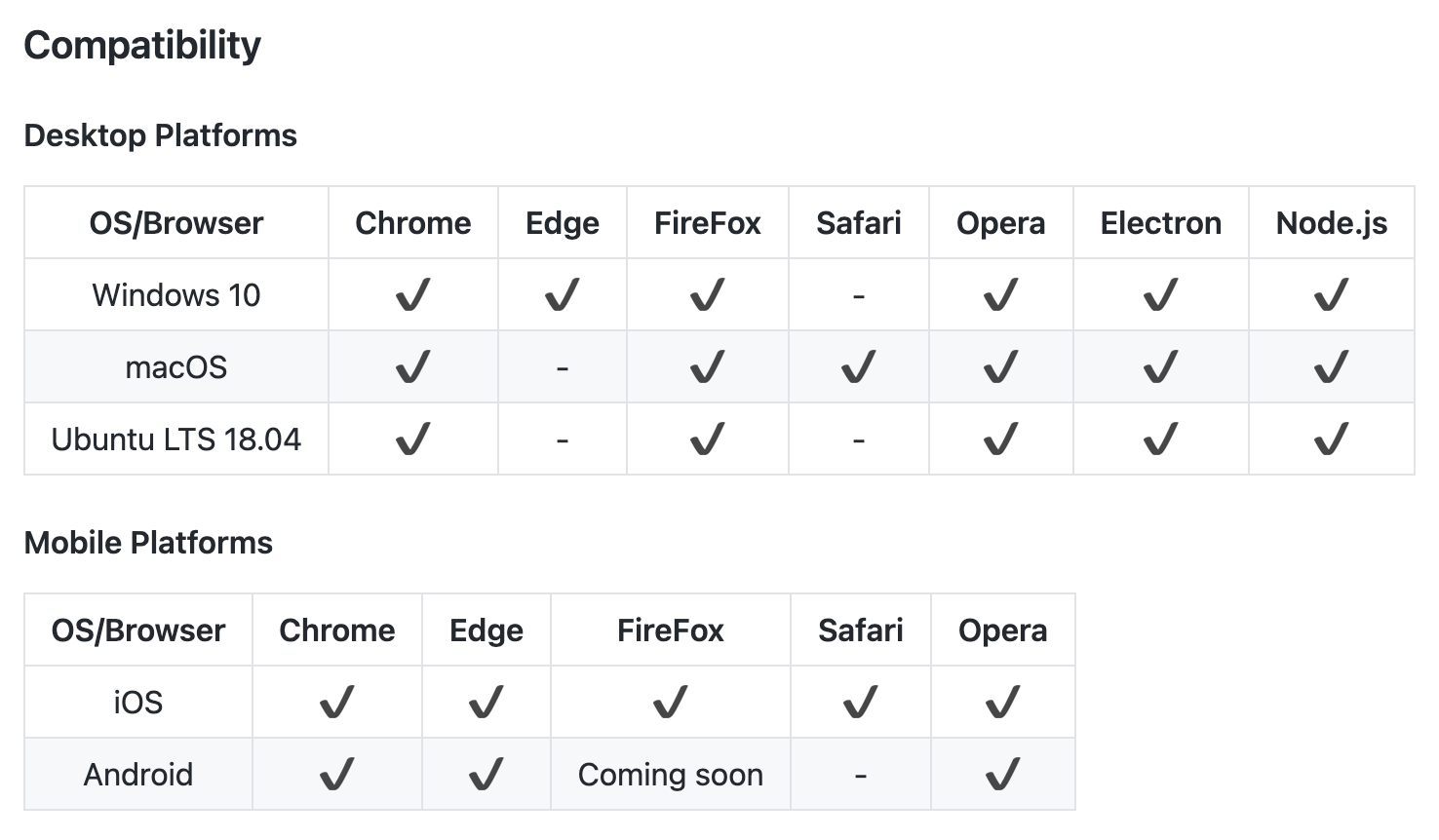Click the Windows 10 Edge checkmark
Screen dimensions: 1439x840
pos(562,294)
